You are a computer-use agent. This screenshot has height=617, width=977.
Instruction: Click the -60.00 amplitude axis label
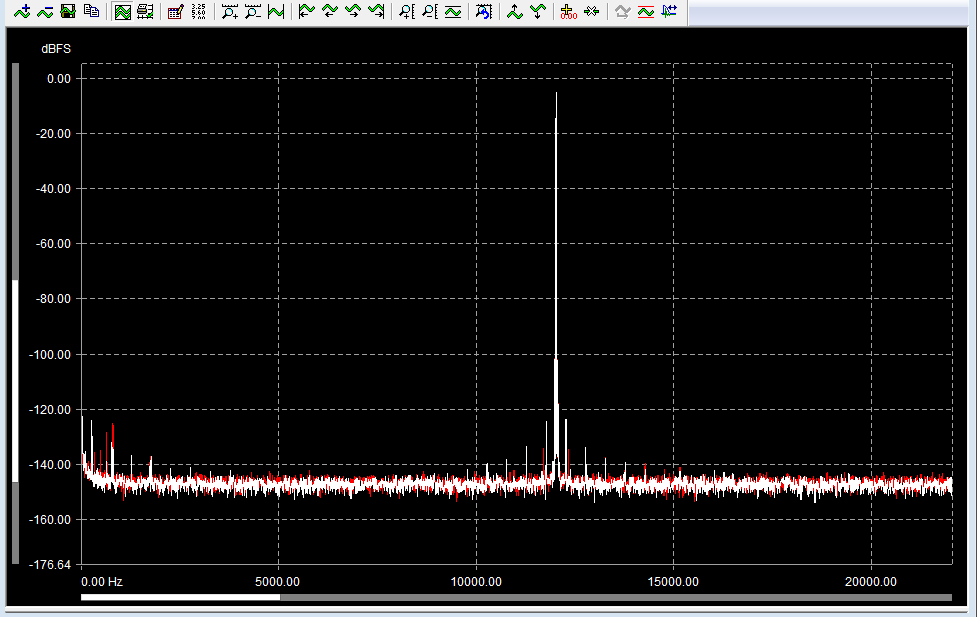pyautogui.click(x=53, y=244)
